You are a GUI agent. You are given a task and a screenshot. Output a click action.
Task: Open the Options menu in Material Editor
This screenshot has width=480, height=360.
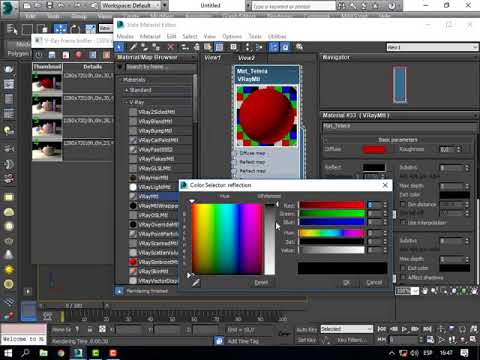(x=232, y=36)
